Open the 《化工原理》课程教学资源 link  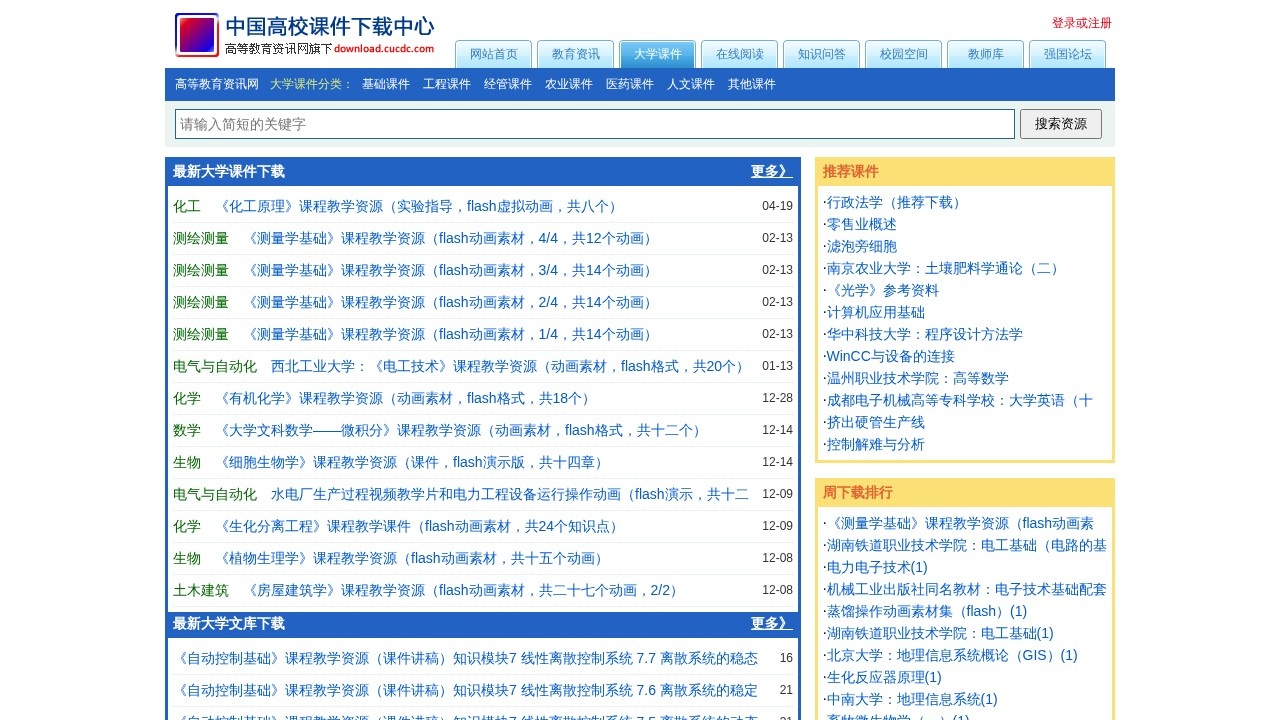[x=419, y=206]
